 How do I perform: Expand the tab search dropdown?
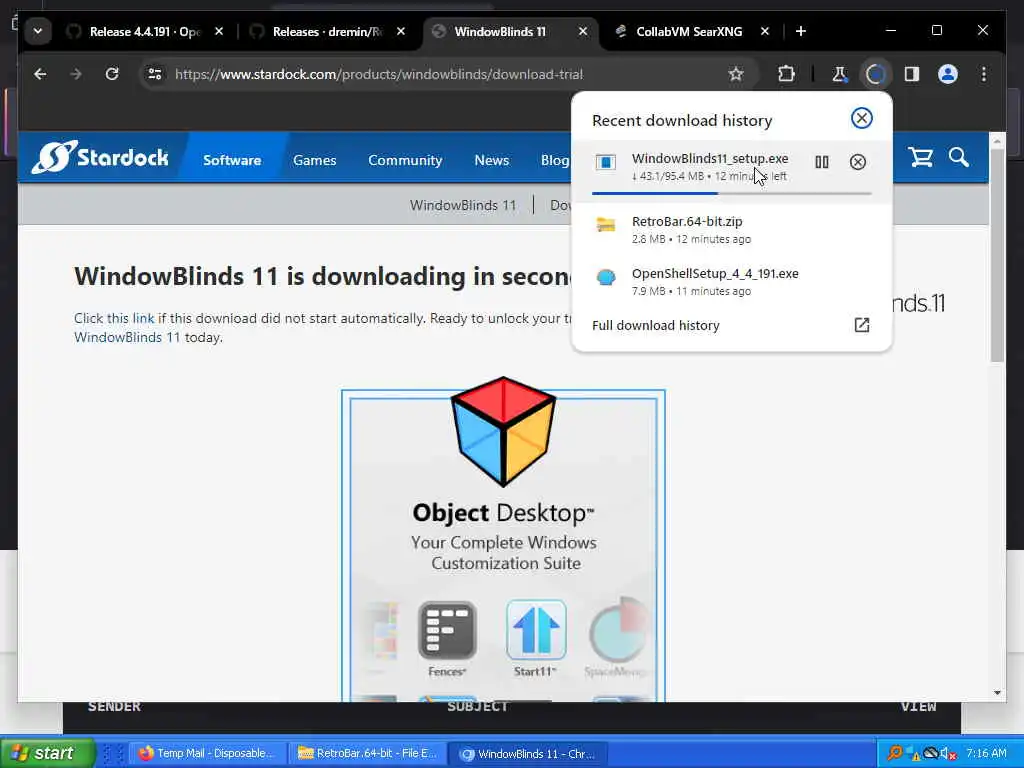pyautogui.click(x=38, y=31)
